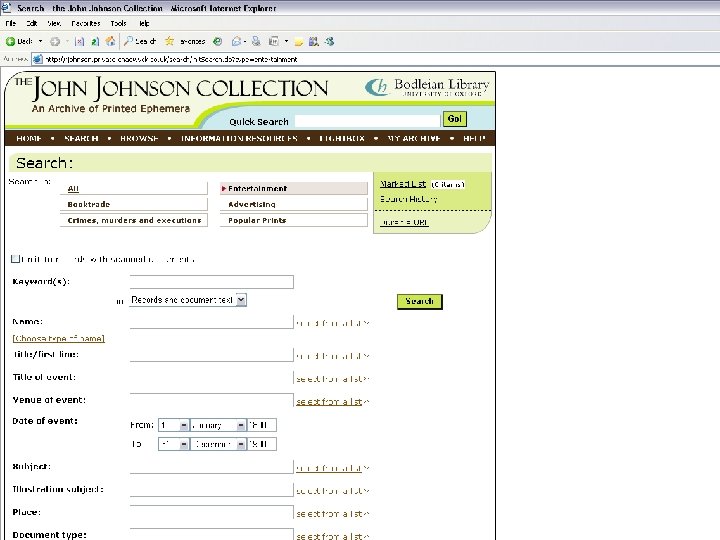
Task: Open the From month dropdown showing January
Action: tap(218, 425)
